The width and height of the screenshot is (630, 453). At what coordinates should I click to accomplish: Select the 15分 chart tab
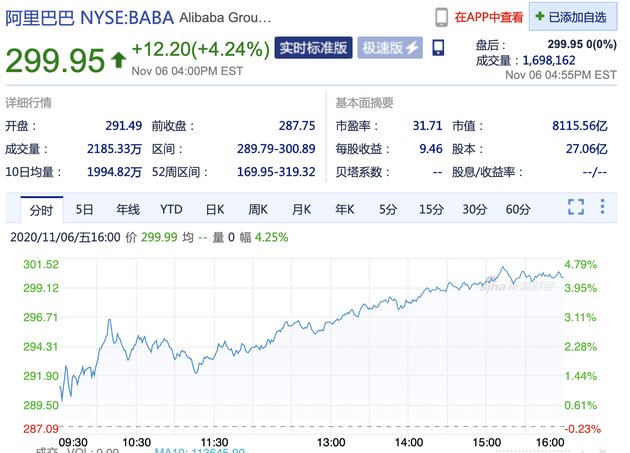[x=432, y=209]
